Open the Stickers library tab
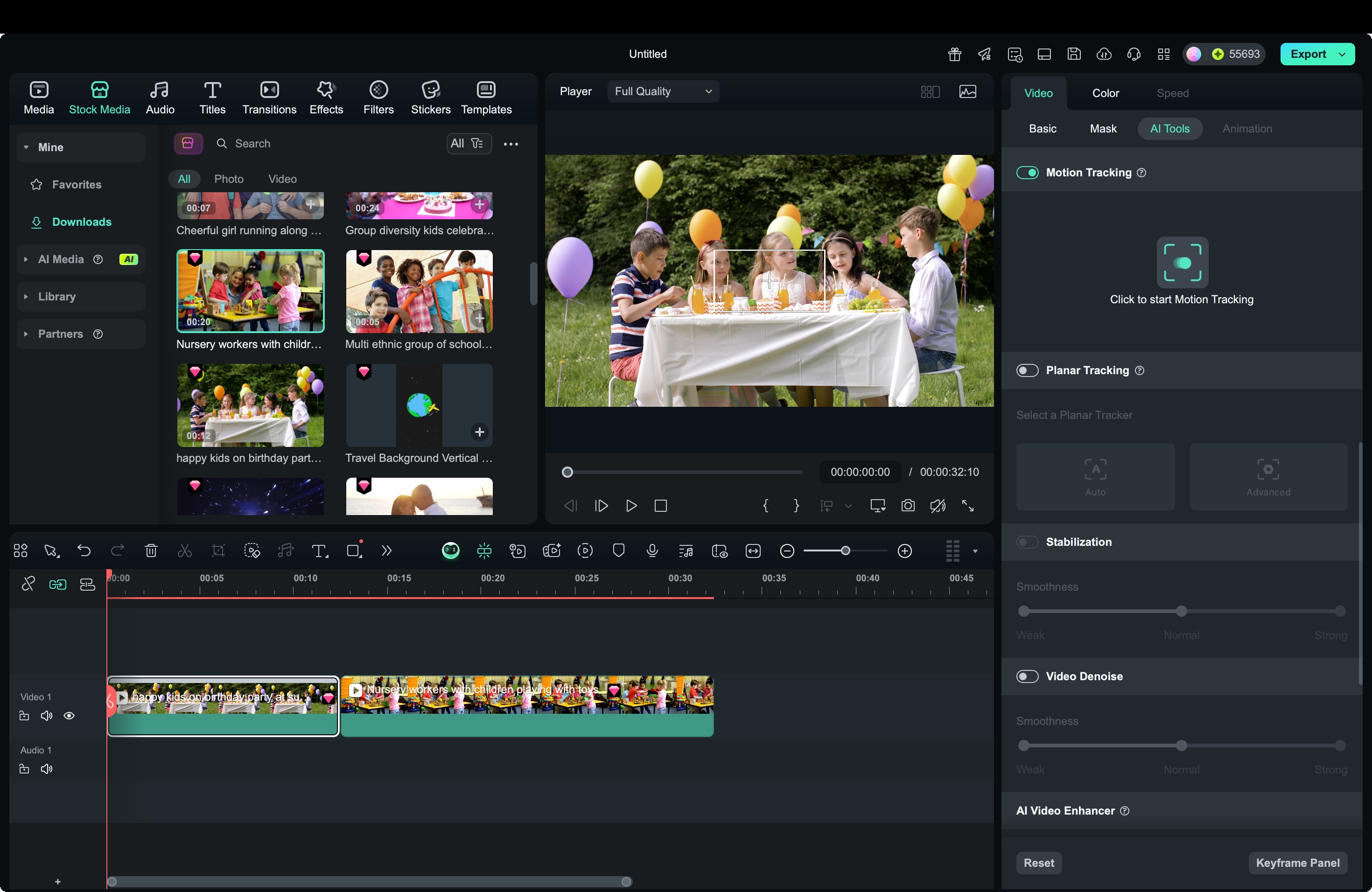This screenshot has height=892, width=1372. pyautogui.click(x=431, y=98)
